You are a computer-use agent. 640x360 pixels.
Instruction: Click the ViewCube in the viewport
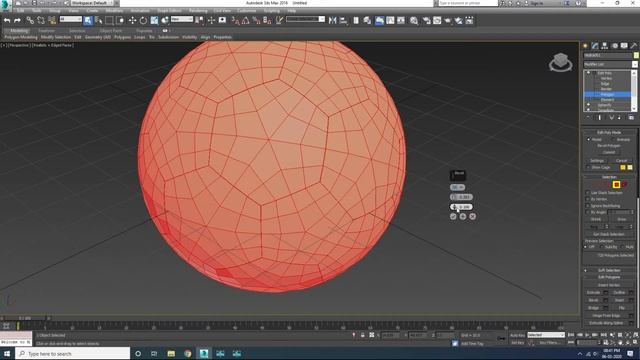[560, 62]
